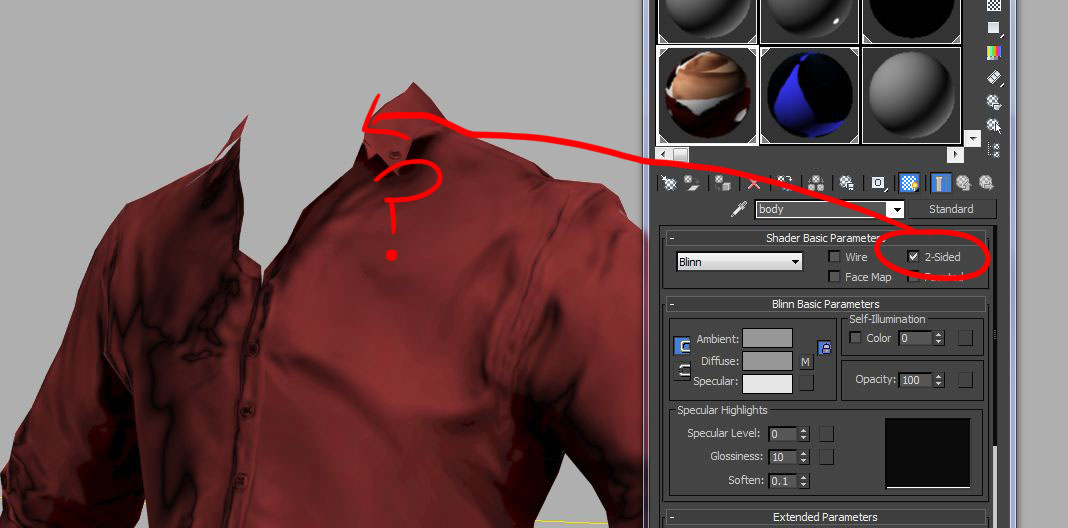This screenshot has height=528, width=1068.
Task: Enable the Self-Illumination Color checkbox
Action: click(855, 338)
